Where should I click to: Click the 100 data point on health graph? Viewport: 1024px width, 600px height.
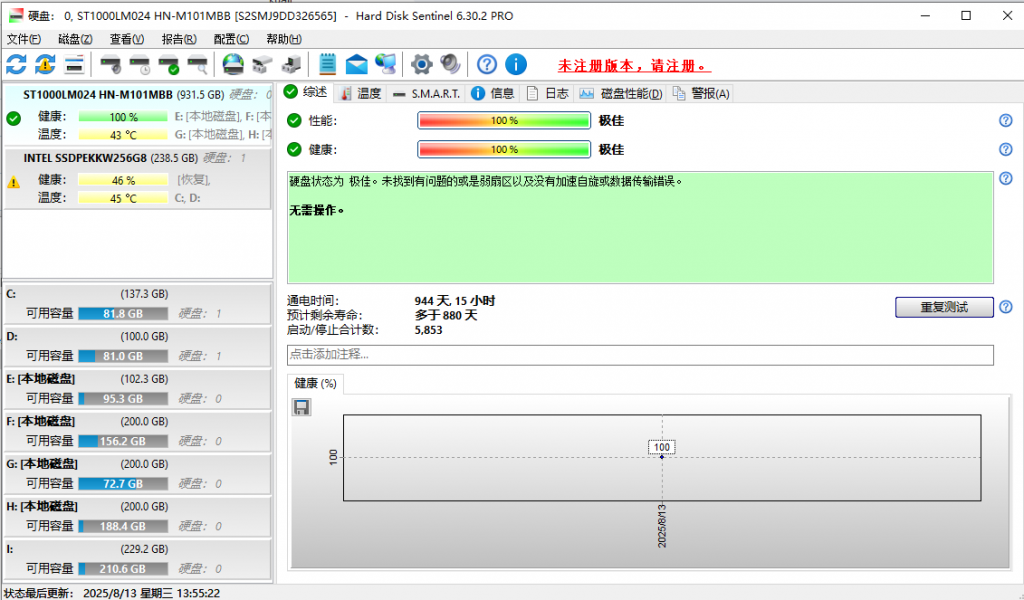[662, 457]
